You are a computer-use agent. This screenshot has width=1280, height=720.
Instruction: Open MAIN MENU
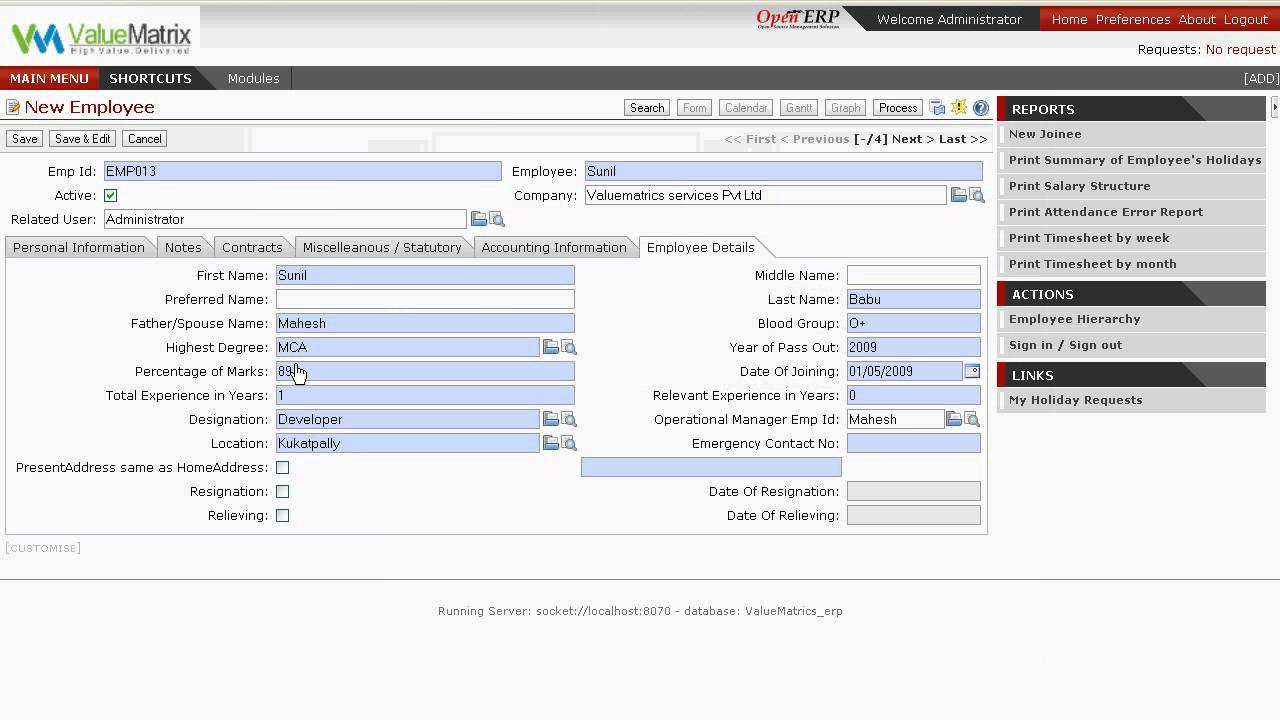click(49, 78)
